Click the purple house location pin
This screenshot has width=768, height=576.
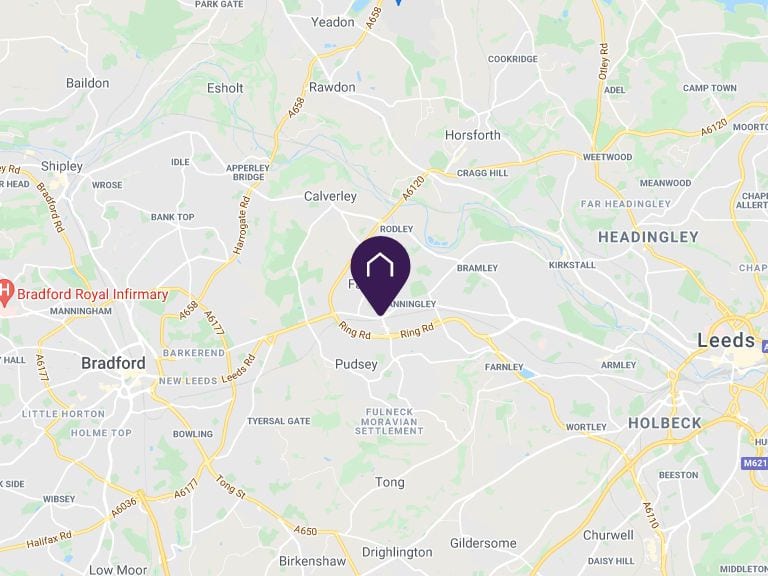pyautogui.click(x=380, y=275)
